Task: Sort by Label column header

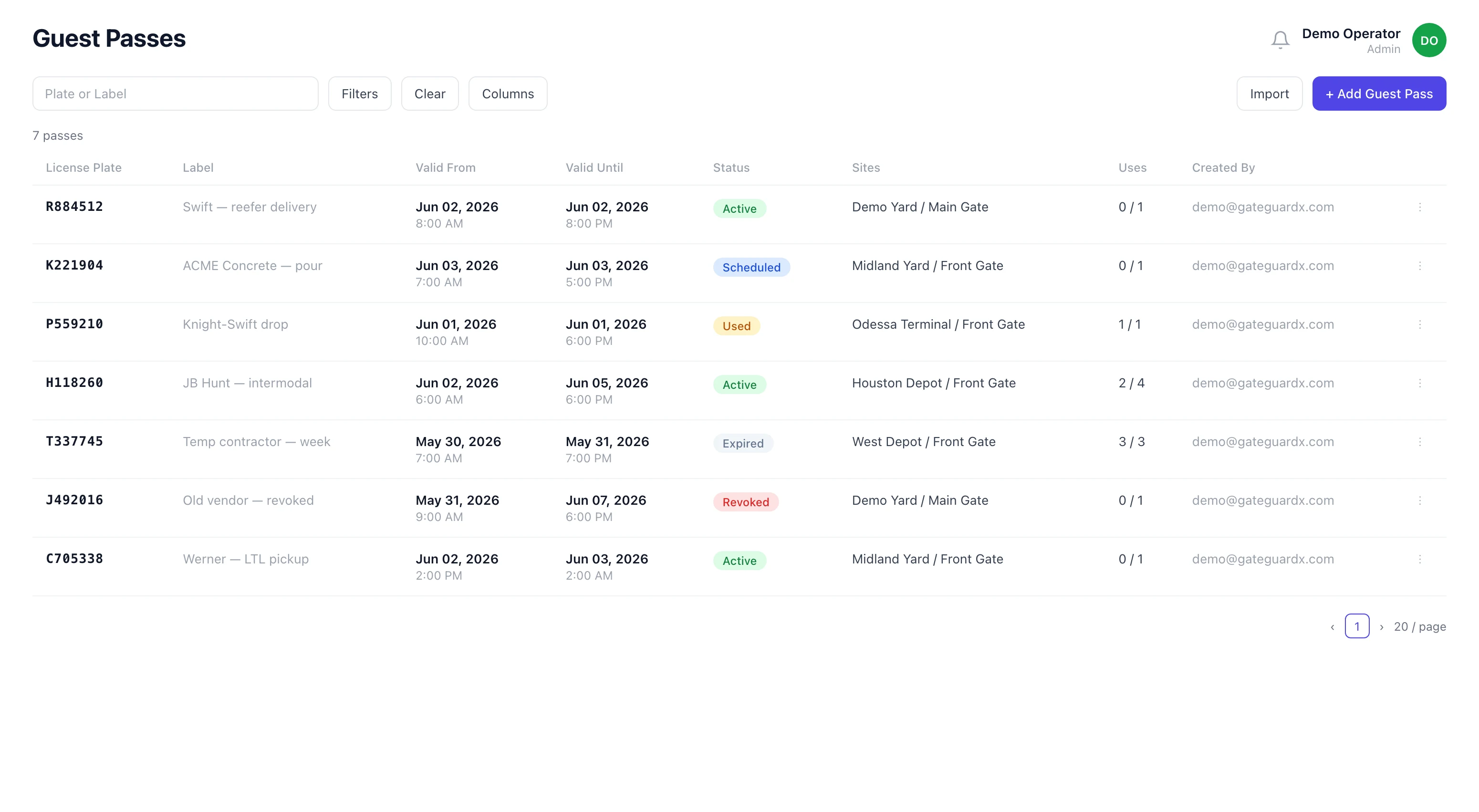Action: [198, 167]
